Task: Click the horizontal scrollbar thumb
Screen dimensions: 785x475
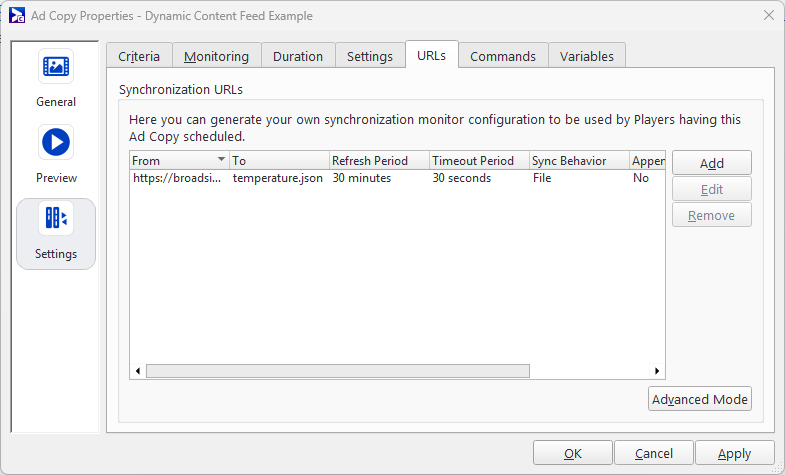Action: [x=337, y=371]
